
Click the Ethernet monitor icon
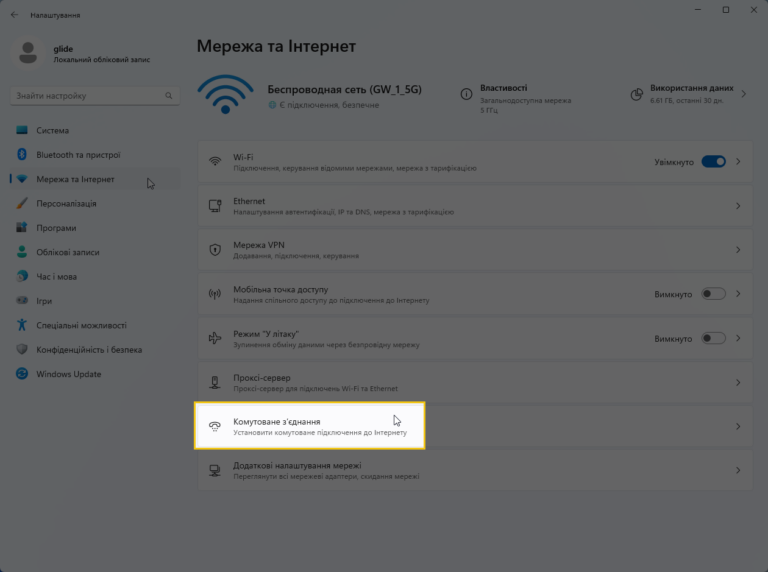214,206
